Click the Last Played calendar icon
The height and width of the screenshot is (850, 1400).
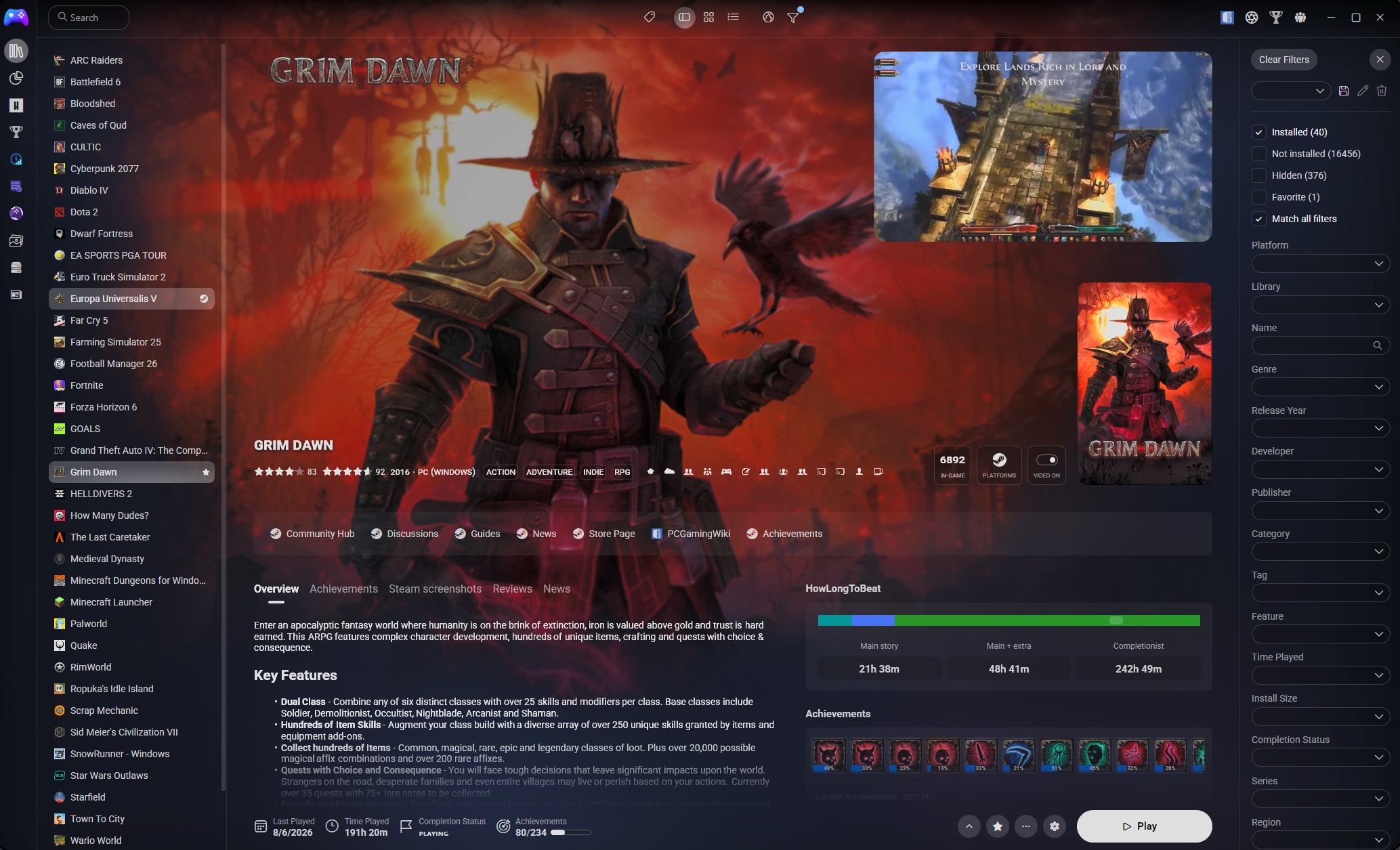pyautogui.click(x=261, y=826)
